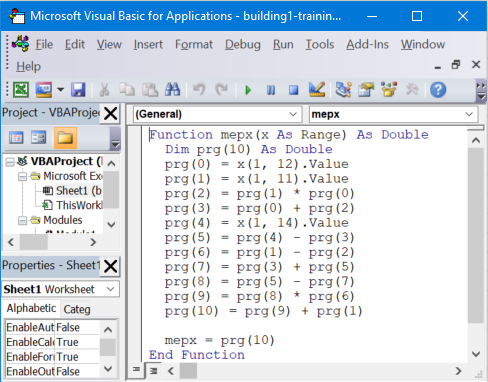Image resolution: width=488 pixels, height=382 pixels.
Task: Open the Help menu
Action: pyautogui.click(x=28, y=66)
